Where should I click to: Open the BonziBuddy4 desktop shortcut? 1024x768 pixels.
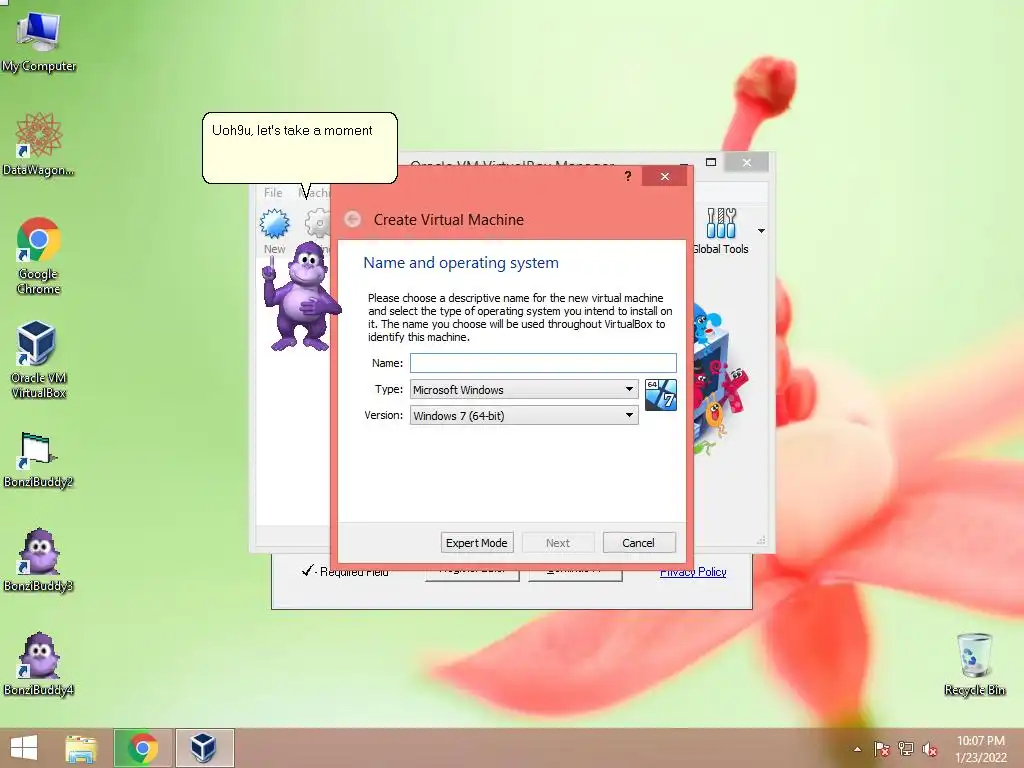pyautogui.click(x=39, y=664)
